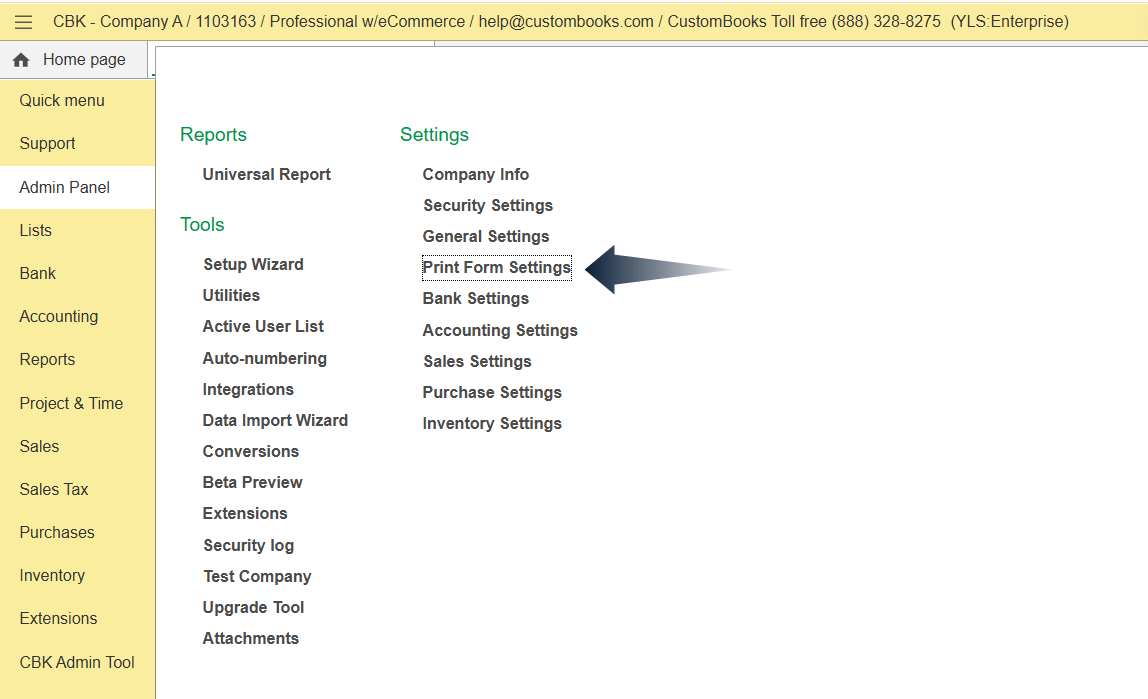Image resolution: width=1148 pixels, height=699 pixels.
Task: Select CBK Admin Tool sidebar item
Action: 77,662
